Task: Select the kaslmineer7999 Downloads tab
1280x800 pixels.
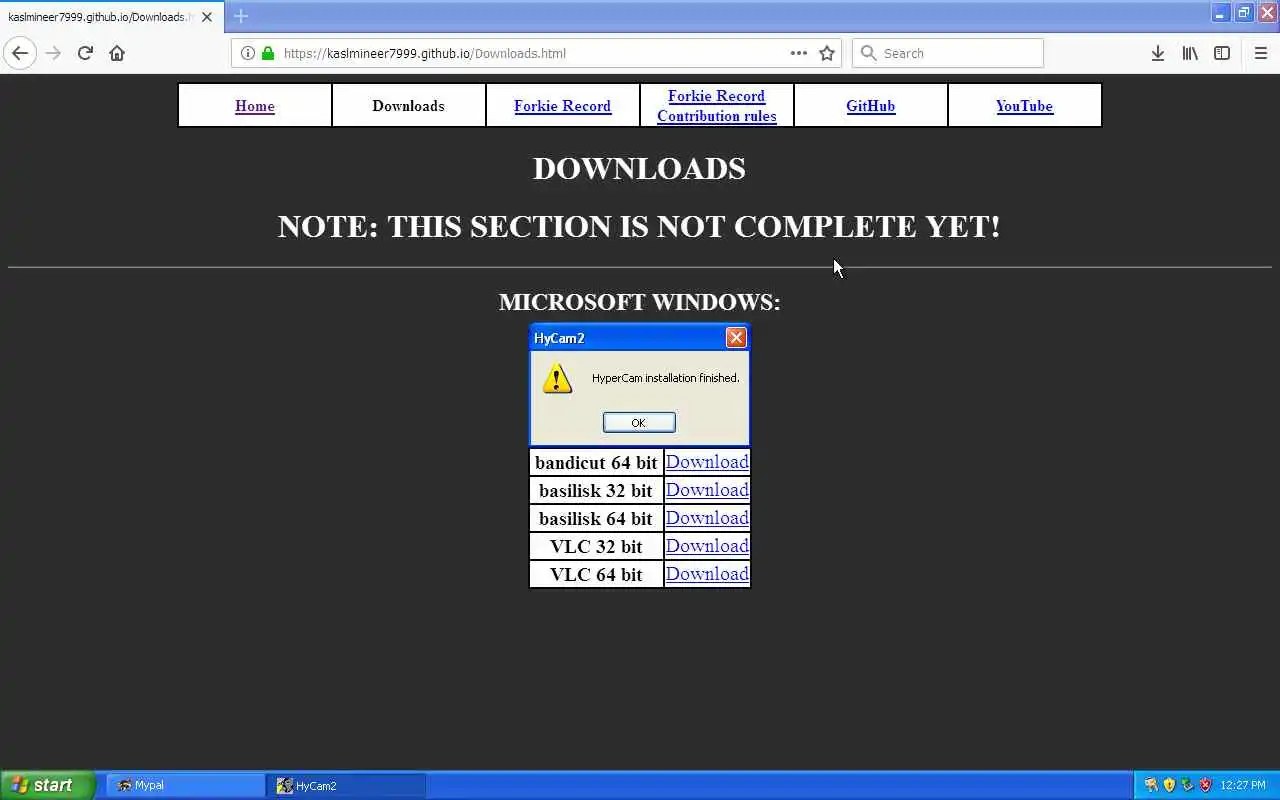Action: point(110,17)
